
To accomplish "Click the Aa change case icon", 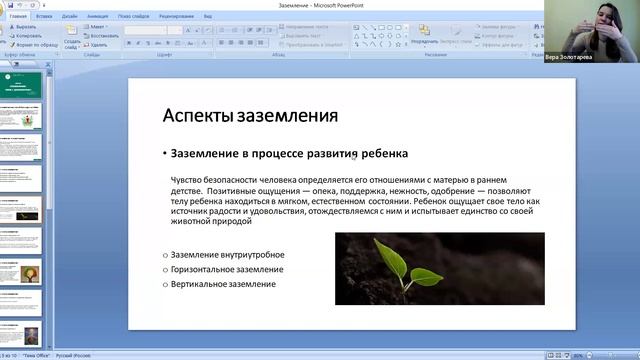I will click(x=191, y=43).
